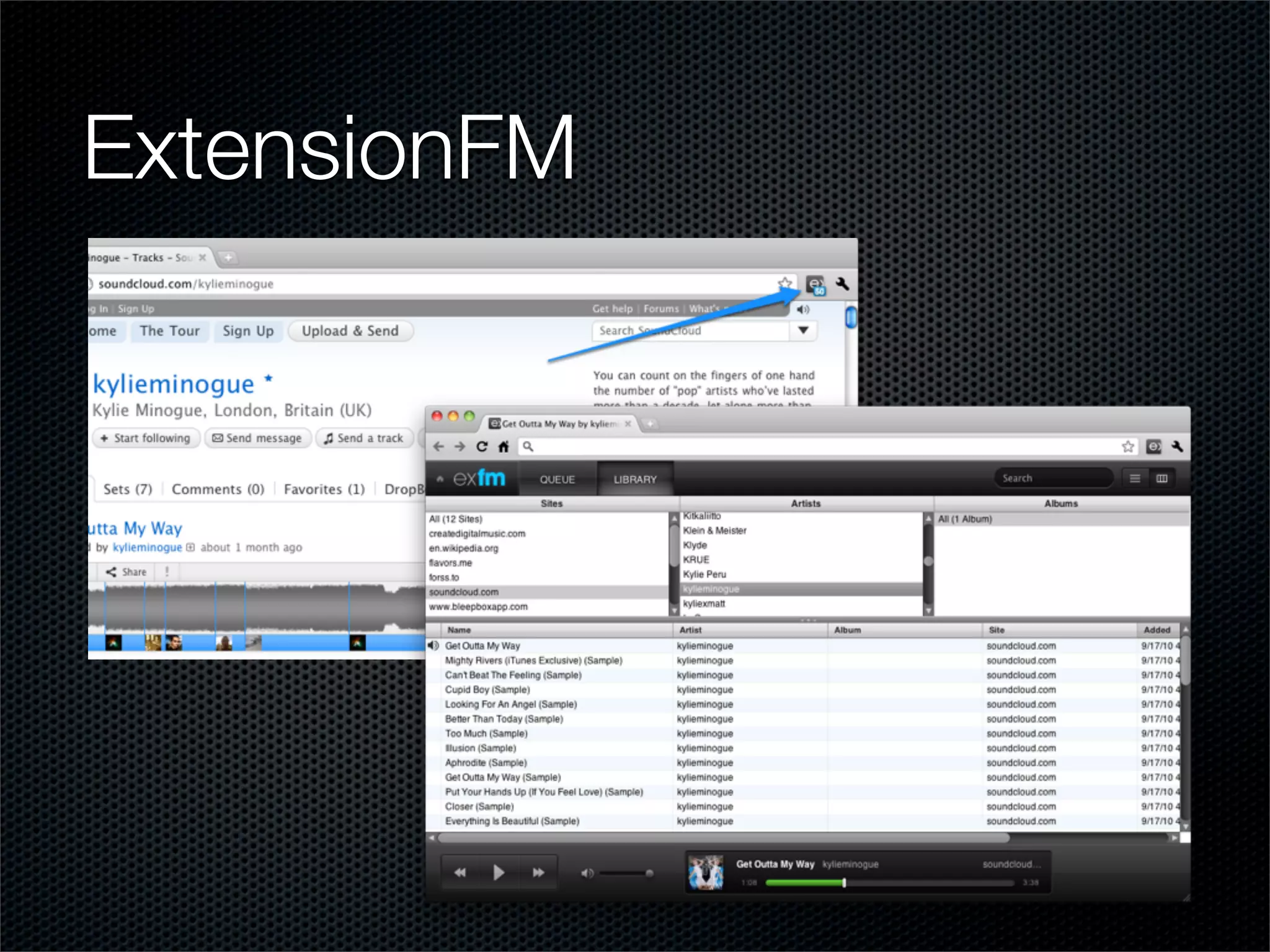Viewport: 1270px width, 952px height.
Task: Open The Tour tab on SoundCloud
Action: 169,331
